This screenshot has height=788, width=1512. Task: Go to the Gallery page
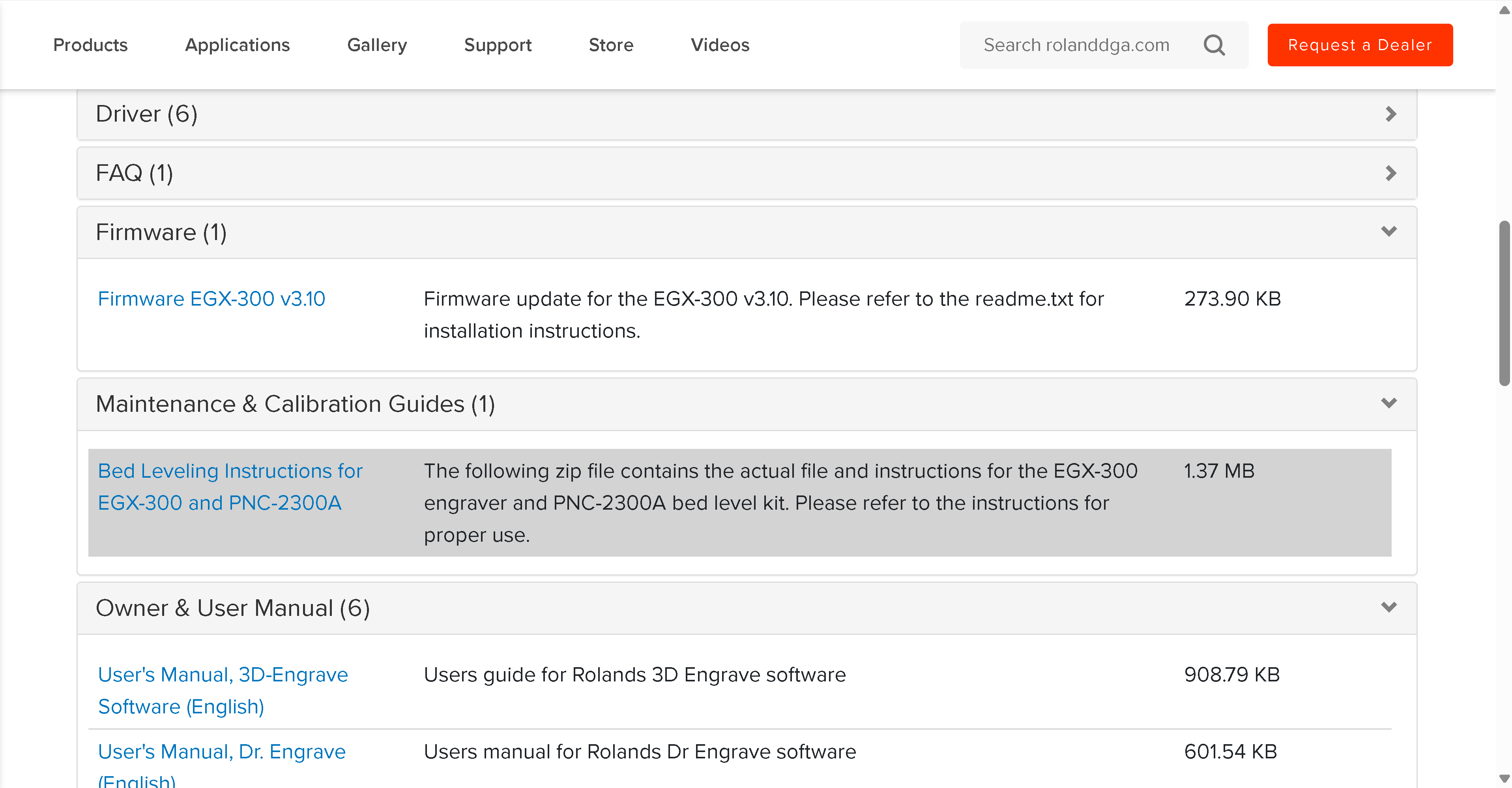click(377, 45)
